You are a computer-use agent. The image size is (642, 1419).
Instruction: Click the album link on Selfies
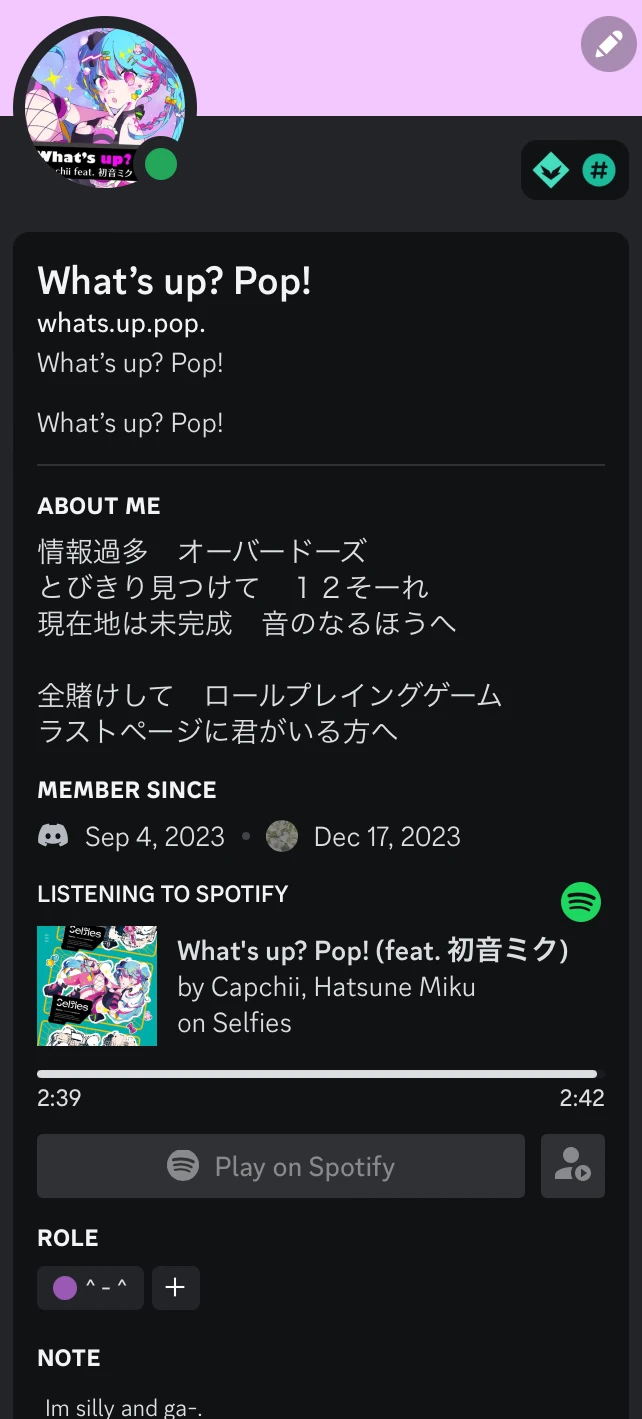(x=235, y=1023)
